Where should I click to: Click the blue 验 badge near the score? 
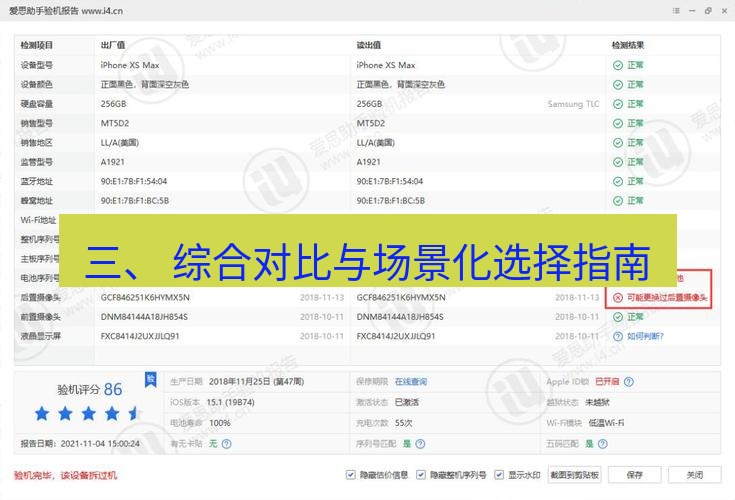[150, 380]
